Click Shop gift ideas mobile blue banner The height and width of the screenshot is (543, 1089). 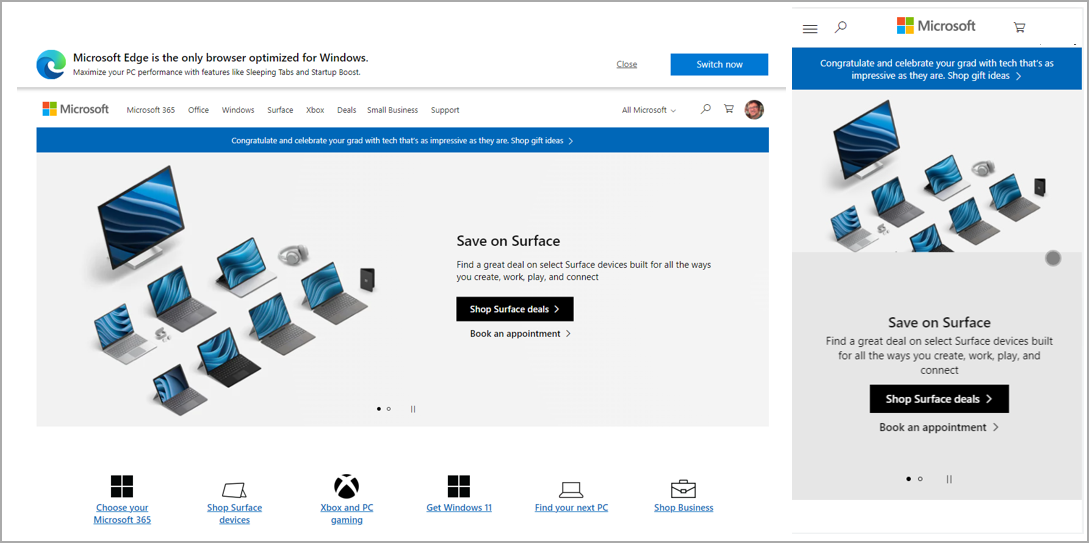985,76
